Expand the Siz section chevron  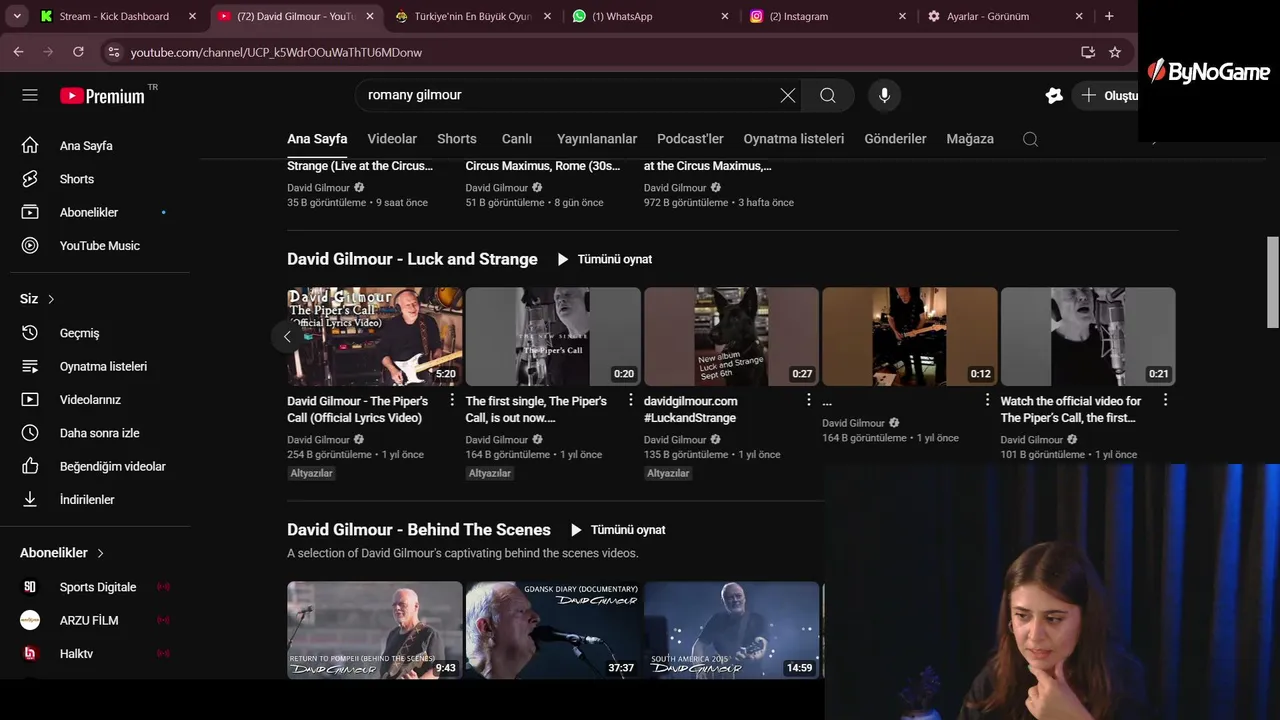[51, 299]
